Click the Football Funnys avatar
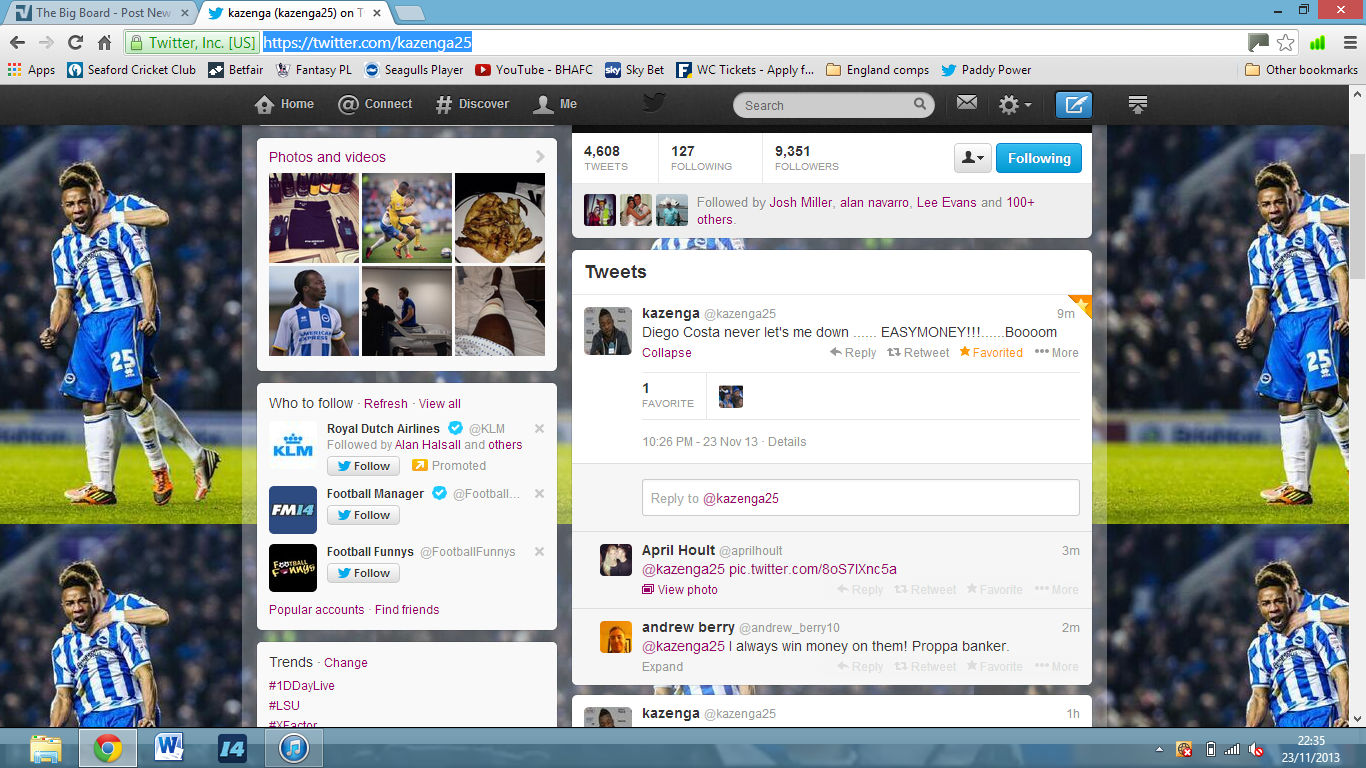Image resolution: width=1366 pixels, height=768 pixels. (x=293, y=568)
